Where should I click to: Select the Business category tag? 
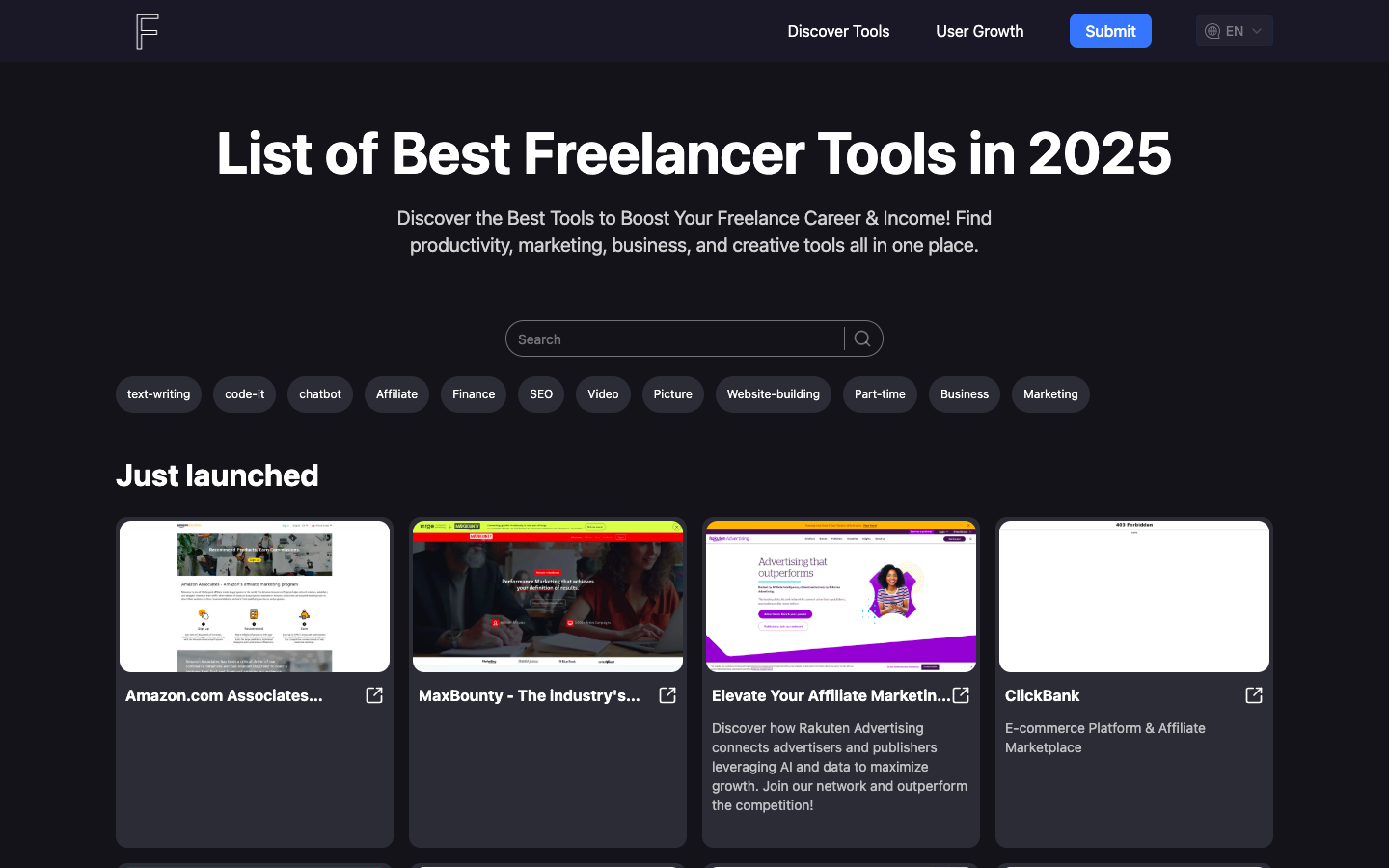965,394
